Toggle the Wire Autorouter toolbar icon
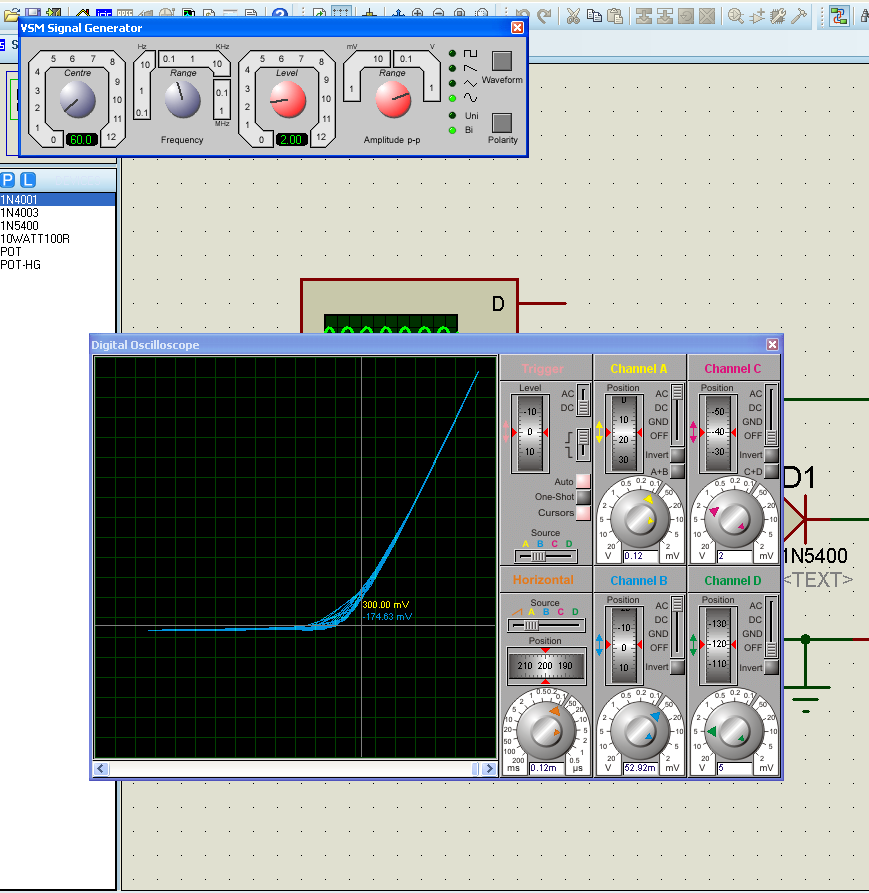The width and height of the screenshot is (869, 893). (839, 15)
